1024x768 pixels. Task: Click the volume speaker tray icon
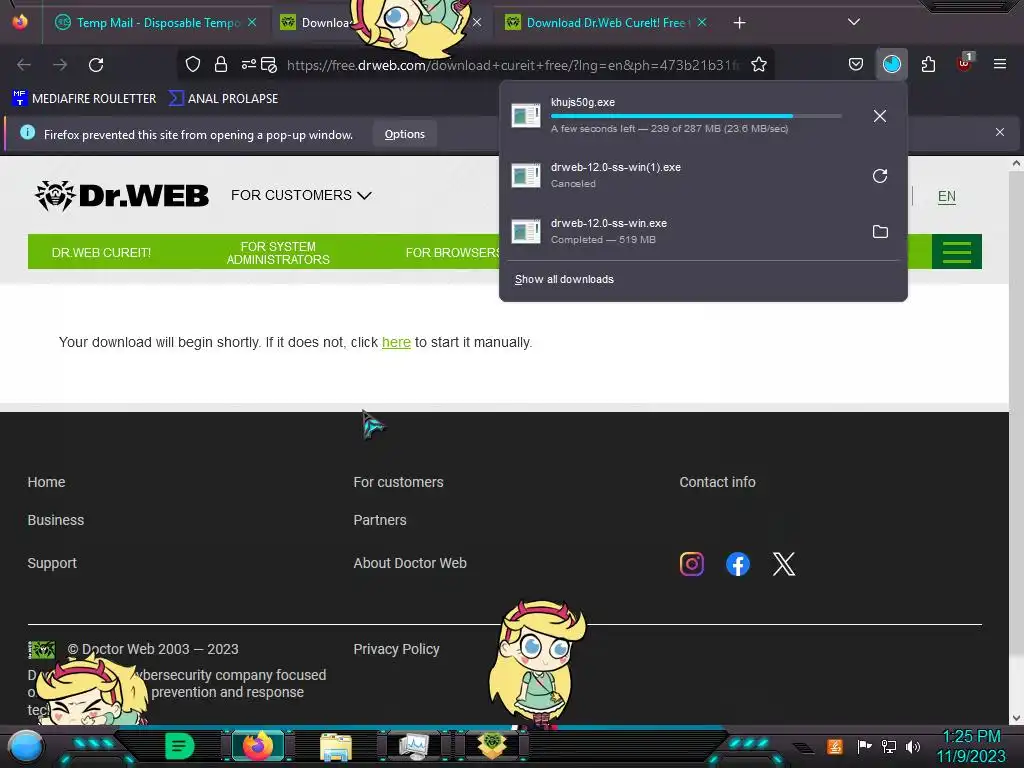pos(913,746)
